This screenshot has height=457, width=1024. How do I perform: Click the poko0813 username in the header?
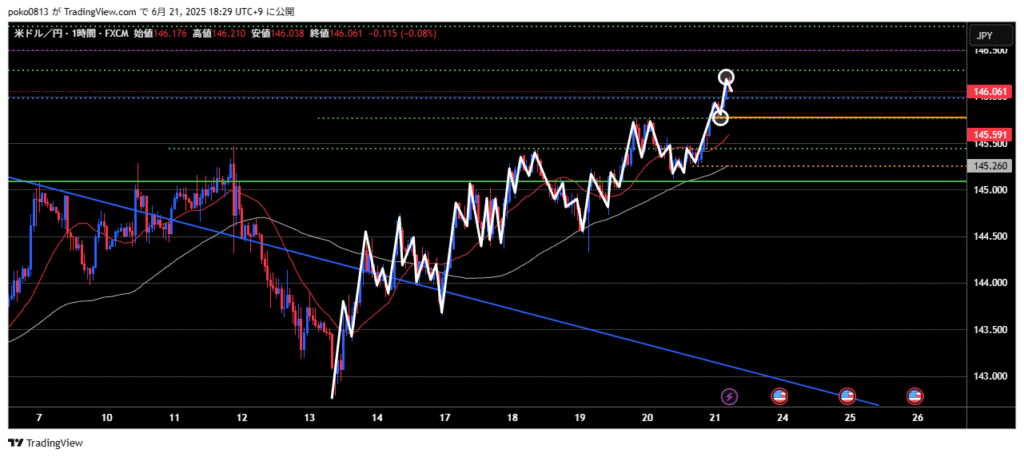(27, 10)
